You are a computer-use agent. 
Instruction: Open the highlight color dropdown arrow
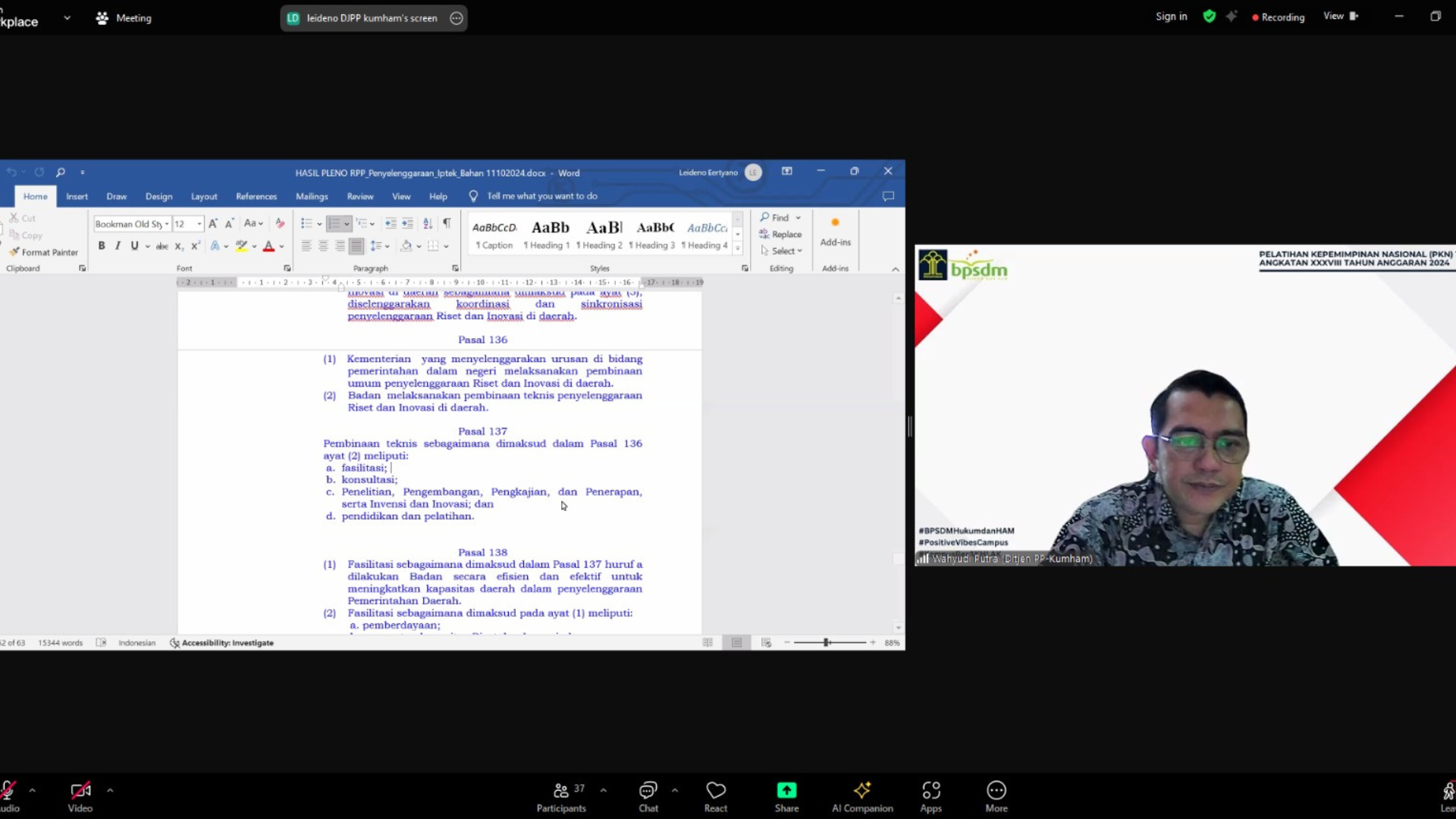pos(254,246)
